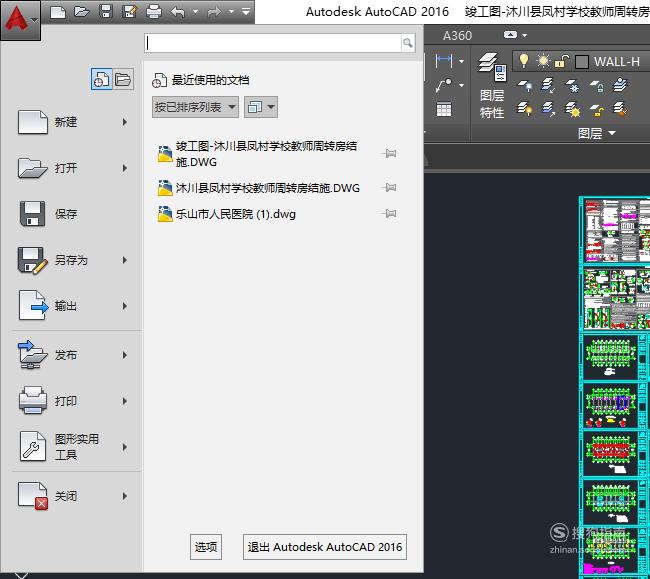The width and height of the screenshot is (650, 579).
Task: Pin the 竣工图-沐川县凤村学校 recent document
Action: pyautogui.click(x=389, y=154)
